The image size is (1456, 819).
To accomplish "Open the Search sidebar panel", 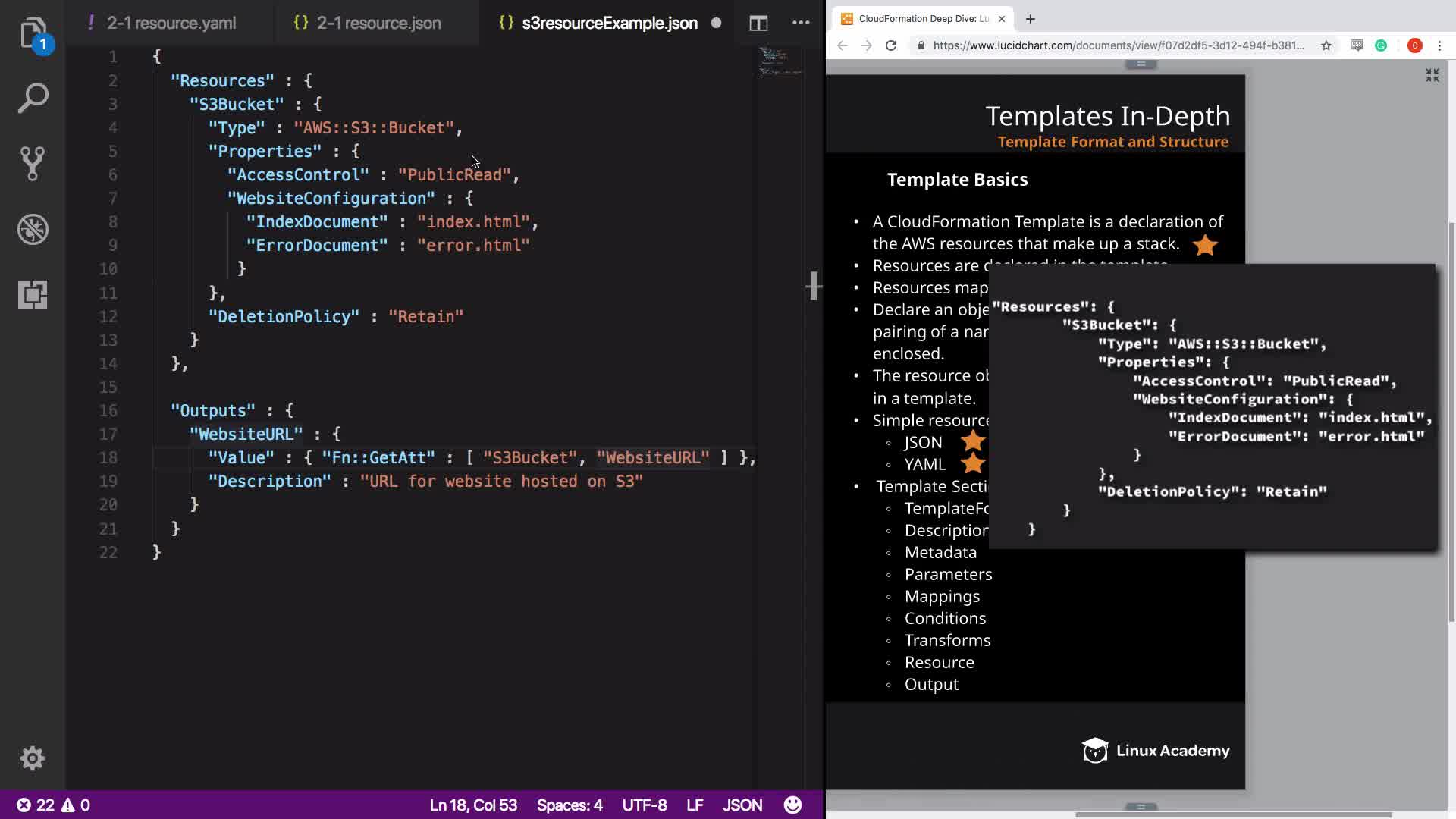I will point(33,99).
